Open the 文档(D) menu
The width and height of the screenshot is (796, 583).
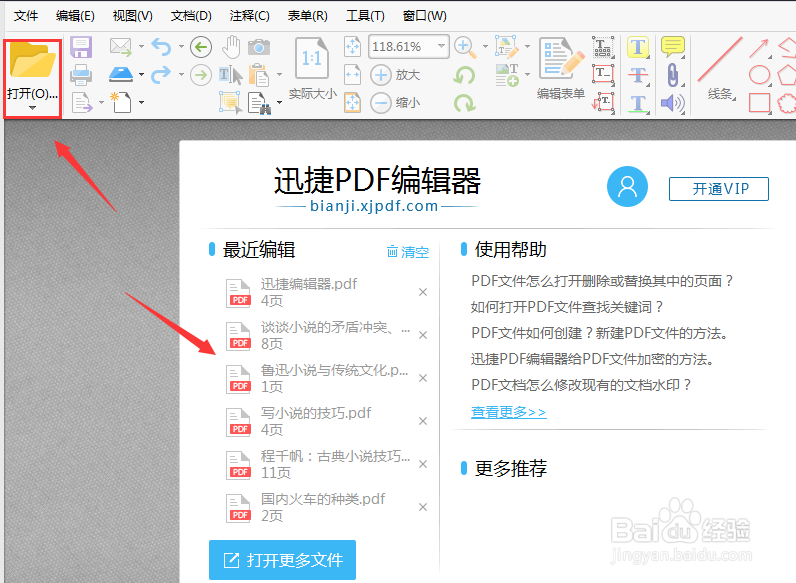(191, 16)
